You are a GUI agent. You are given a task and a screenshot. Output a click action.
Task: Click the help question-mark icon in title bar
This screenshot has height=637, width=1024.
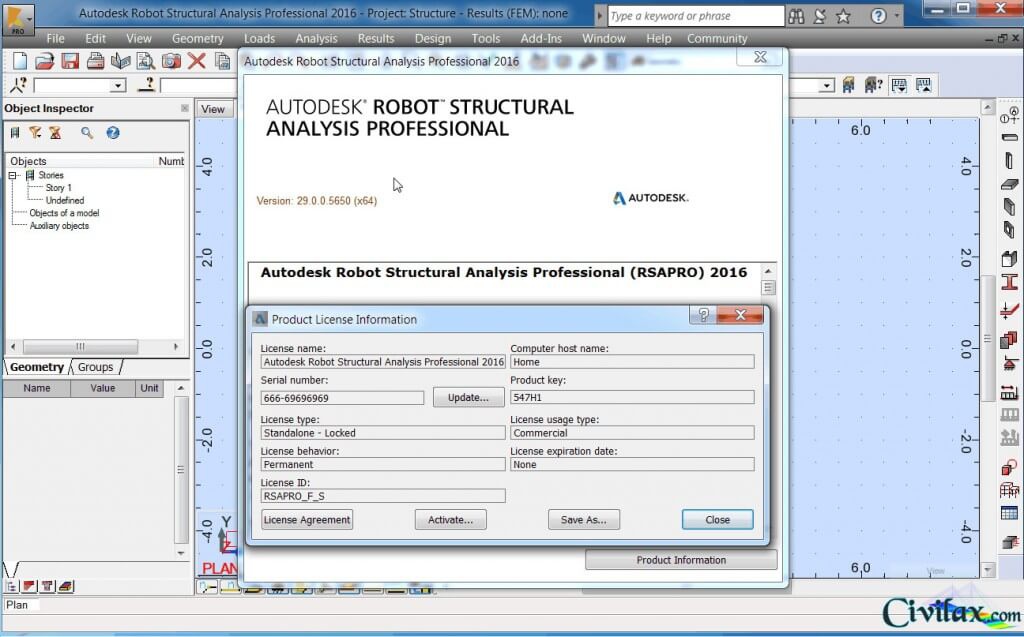click(878, 16)
